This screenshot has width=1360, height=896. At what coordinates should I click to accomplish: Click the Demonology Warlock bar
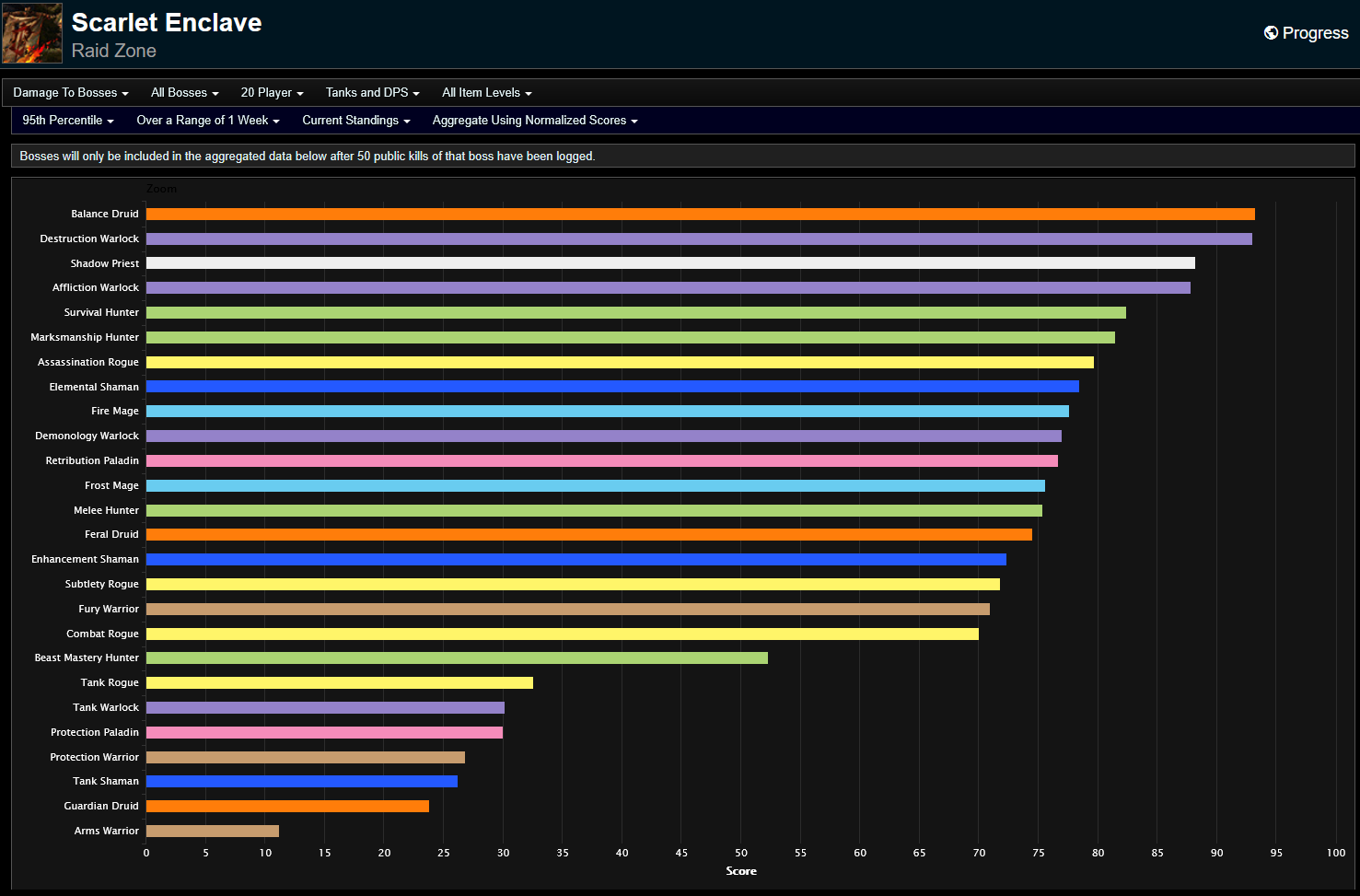pyautogui.click(x=604, y=436)
